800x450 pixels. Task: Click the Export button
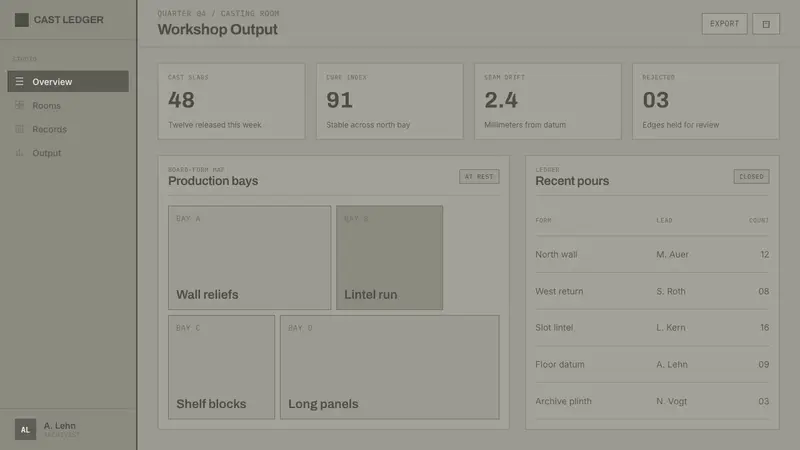pyautogui.click(x=724, y=24)
